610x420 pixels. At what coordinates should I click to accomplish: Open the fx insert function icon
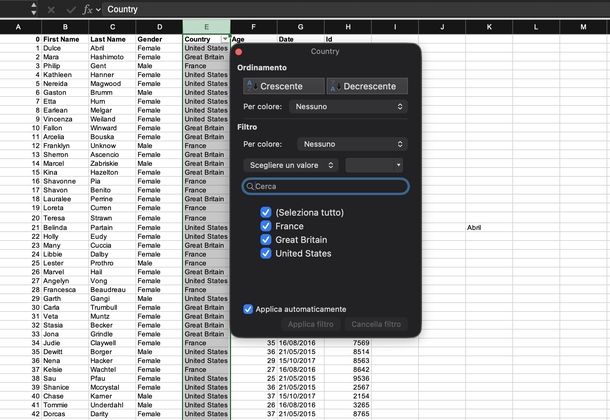[88, 10]
